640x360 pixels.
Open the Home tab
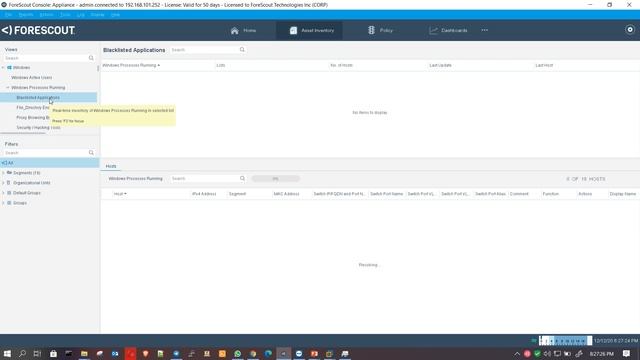(x=243, y=30)
